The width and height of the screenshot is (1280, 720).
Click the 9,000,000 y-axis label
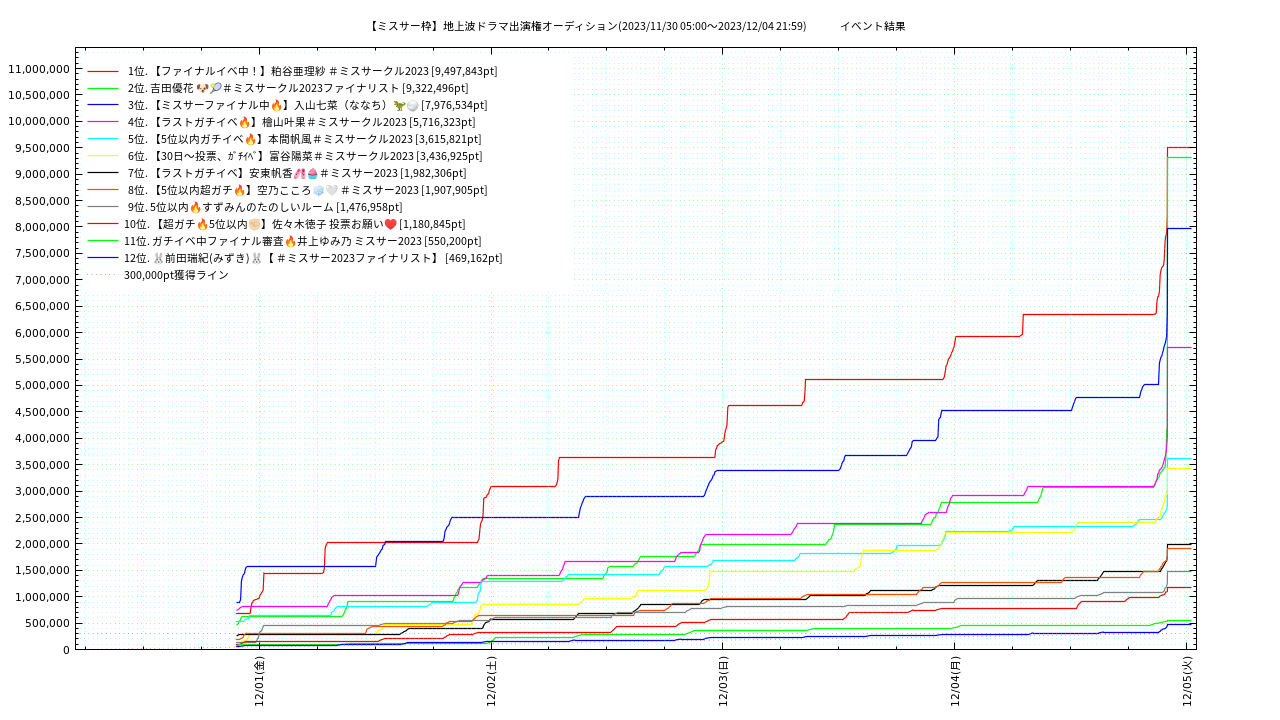tap(41, 174)
